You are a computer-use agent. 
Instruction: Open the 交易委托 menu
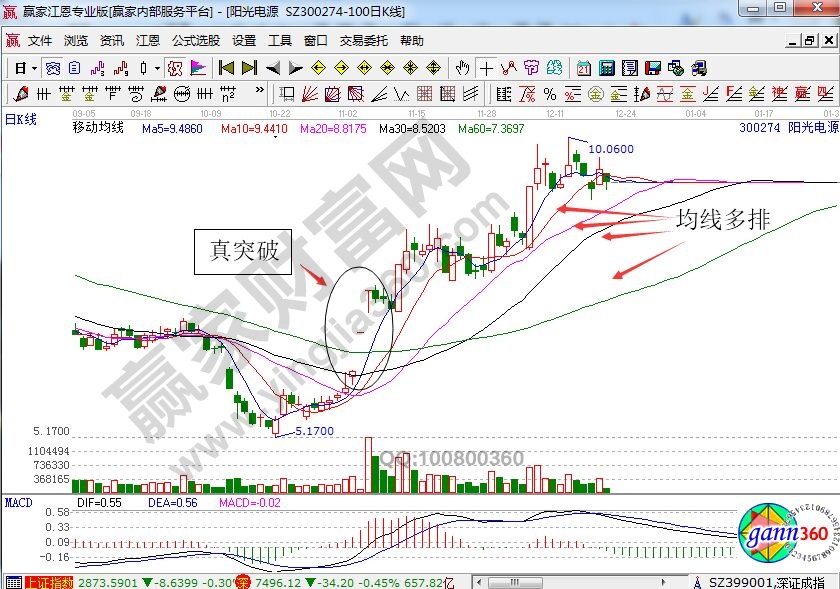[364, 41]
